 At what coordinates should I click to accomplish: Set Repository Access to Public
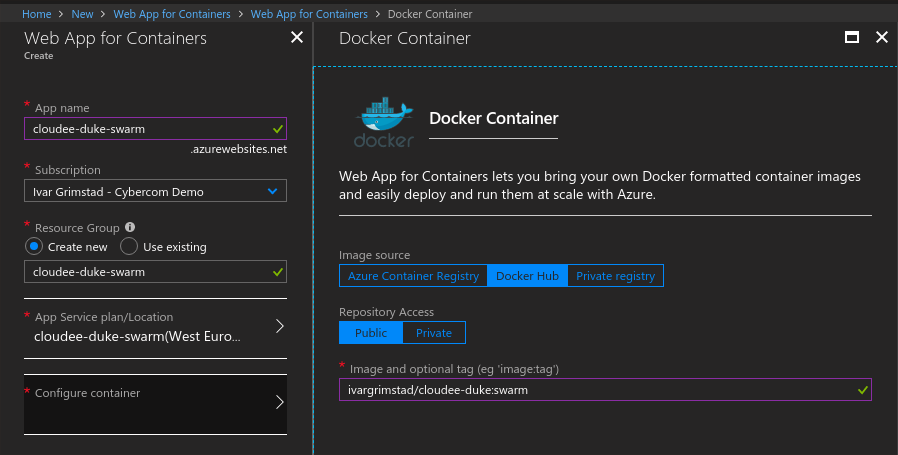(371, 333)
